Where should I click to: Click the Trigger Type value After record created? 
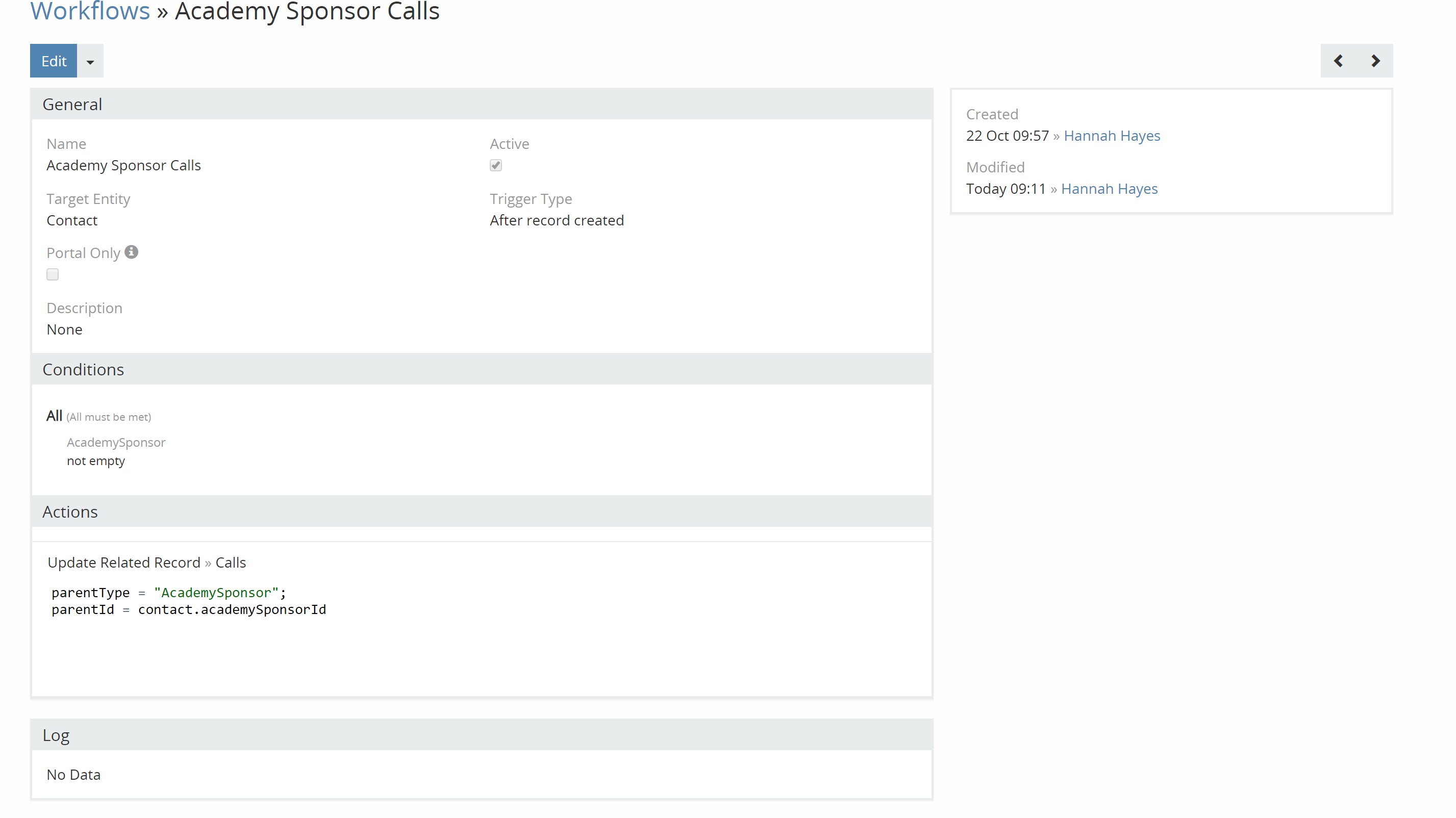point(556,220)
